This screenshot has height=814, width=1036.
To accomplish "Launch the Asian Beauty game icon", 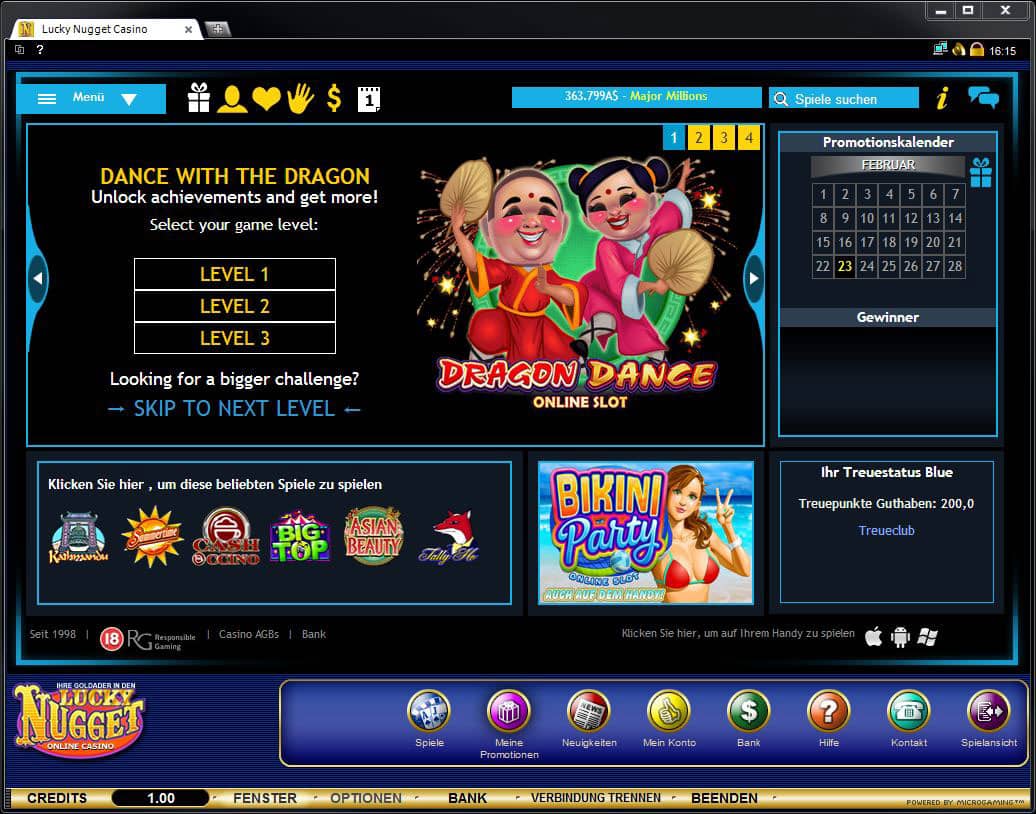I will pos(374,536).
